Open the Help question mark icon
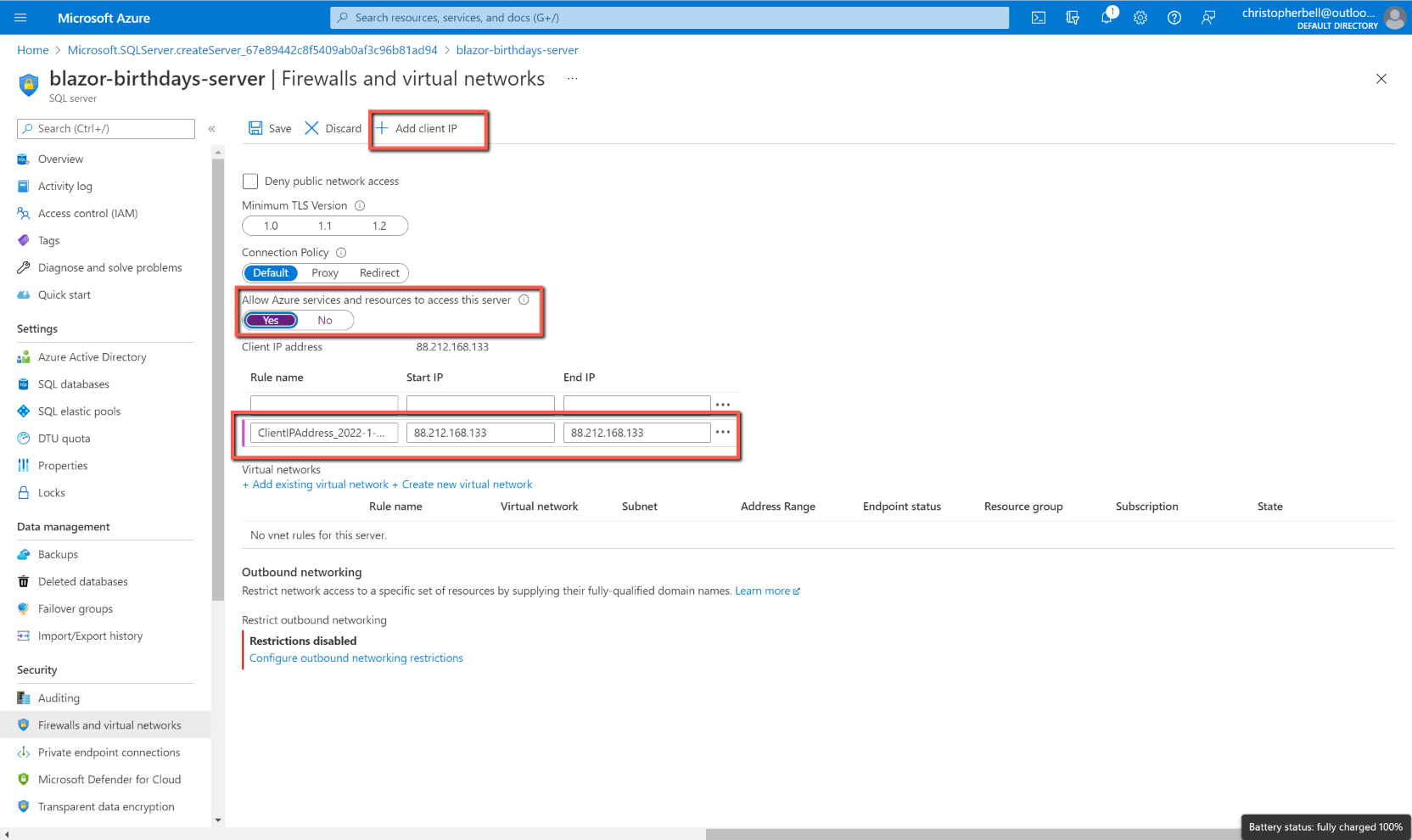This screenshot has width=1412, height=840. point(1174,17)
